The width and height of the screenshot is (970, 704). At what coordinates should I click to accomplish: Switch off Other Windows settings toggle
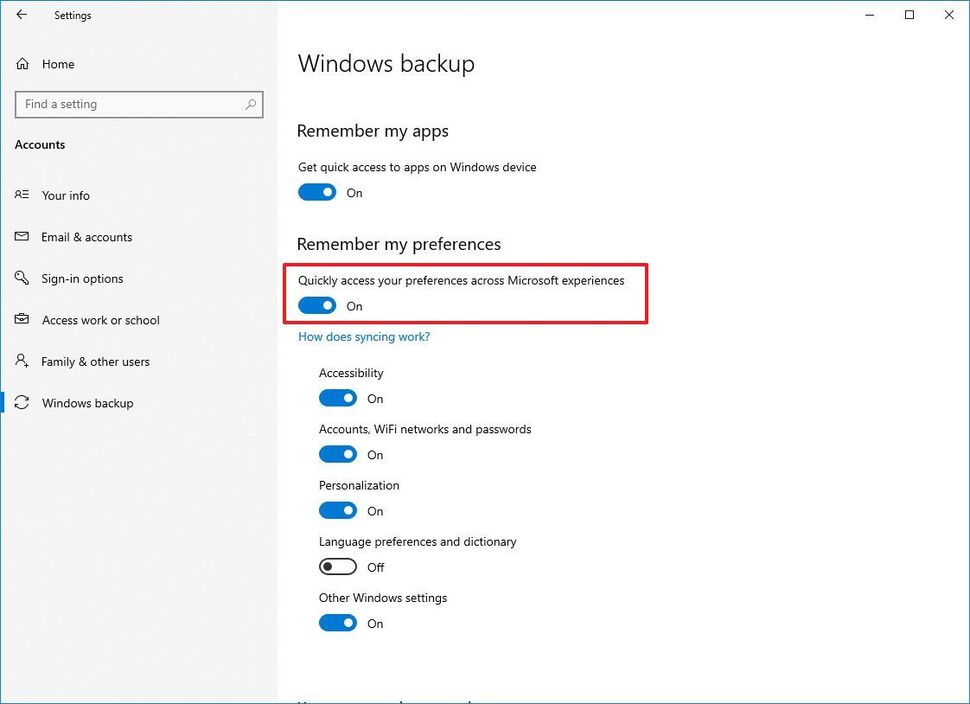click(337, 623)
